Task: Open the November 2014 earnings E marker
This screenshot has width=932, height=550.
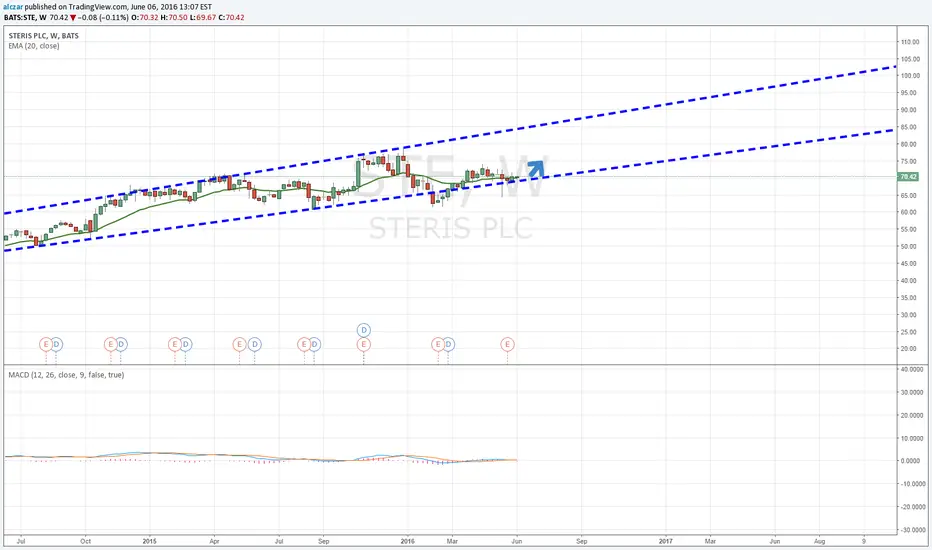Action: 110,344
